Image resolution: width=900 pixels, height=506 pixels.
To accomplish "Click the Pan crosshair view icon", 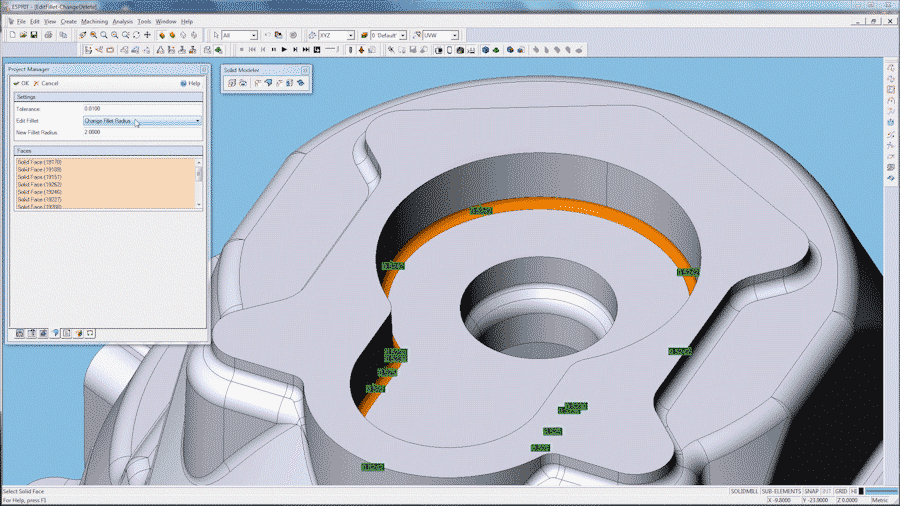I will (148, 35).
